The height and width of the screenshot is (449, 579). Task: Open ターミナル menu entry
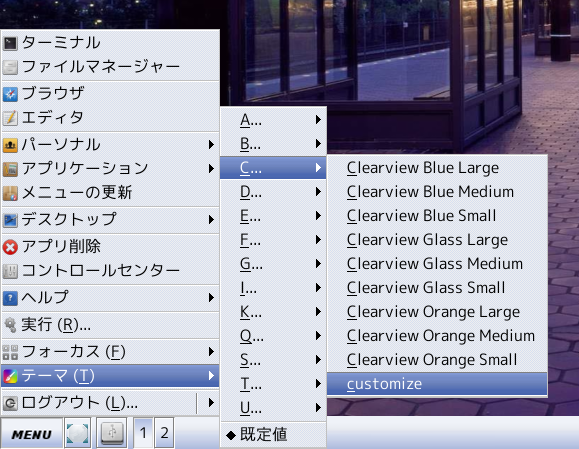pos(110,43)
